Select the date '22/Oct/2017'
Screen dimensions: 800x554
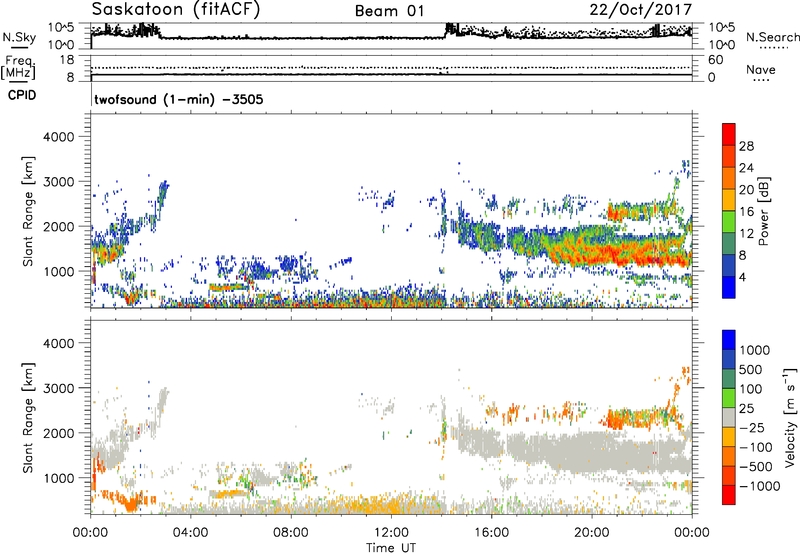641,10
